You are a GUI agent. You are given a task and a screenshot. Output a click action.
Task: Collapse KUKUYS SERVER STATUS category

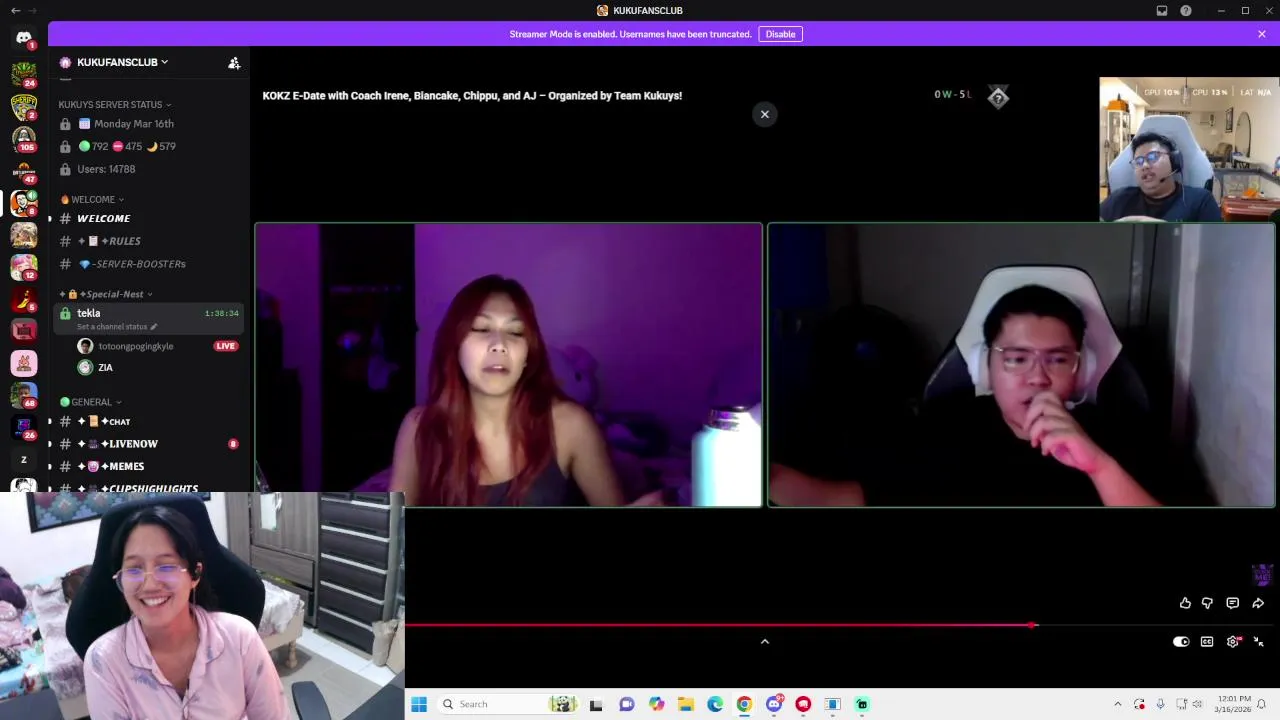pyautogui.click(x=114, y=104)
